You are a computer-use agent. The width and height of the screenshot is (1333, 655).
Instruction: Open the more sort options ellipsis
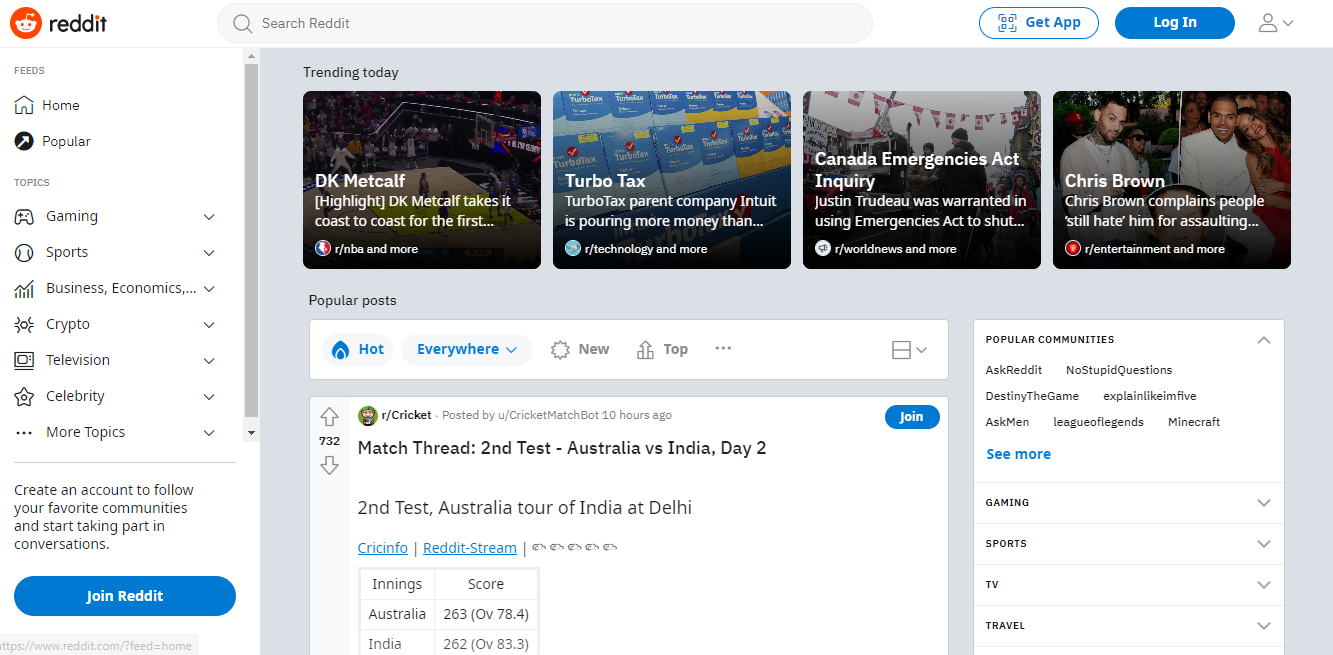coord(723,348)
